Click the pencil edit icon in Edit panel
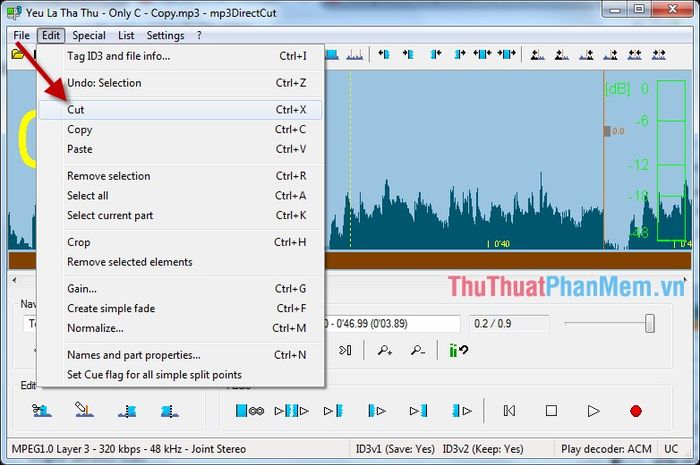This screenshot has width=700, height=465. [84, 409]
